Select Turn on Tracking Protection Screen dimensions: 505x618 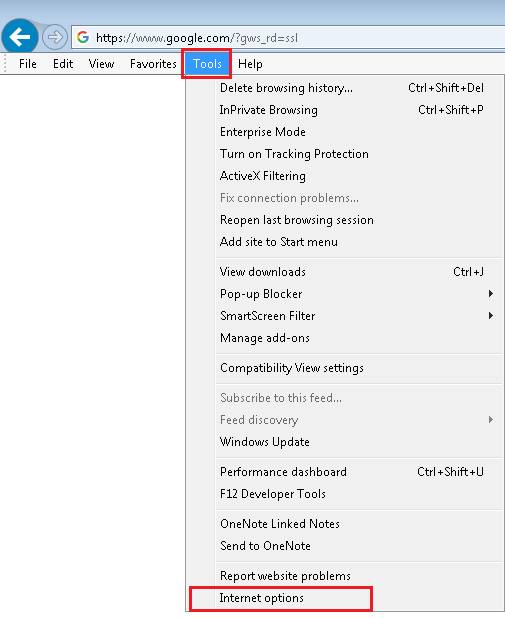345,154
